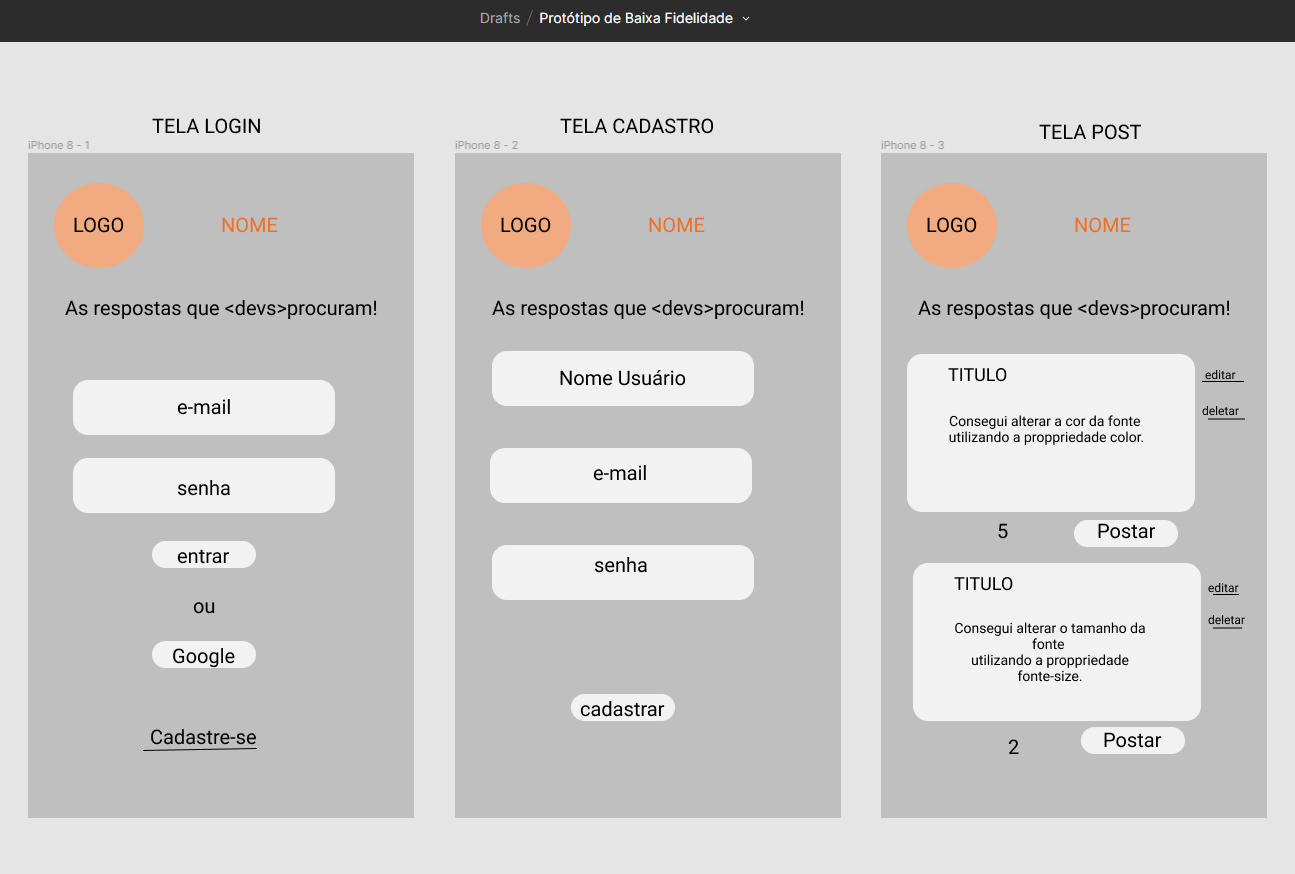
Task: Click the propriedade color post text
Action: (x=1046, y=430)
